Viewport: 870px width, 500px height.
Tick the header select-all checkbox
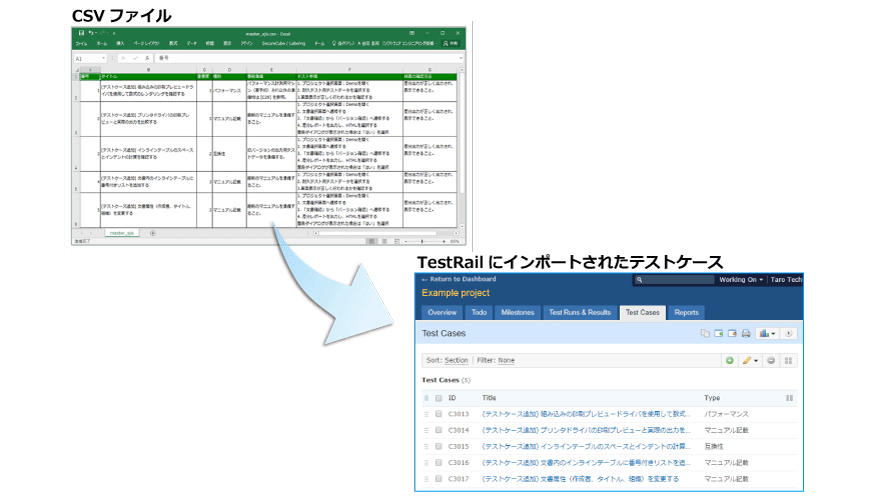pos(438,398)
